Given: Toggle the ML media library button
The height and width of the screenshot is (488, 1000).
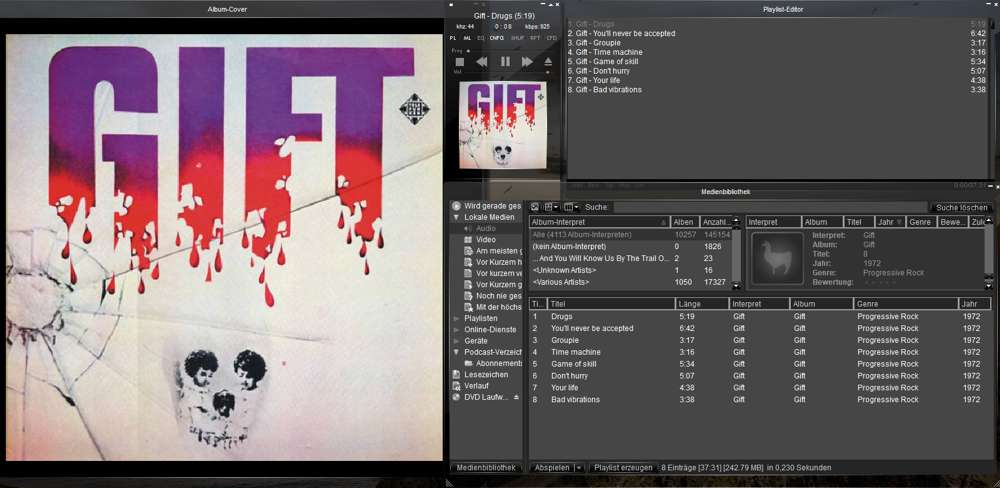Looking at the screenshot, I should coord(467,37).
